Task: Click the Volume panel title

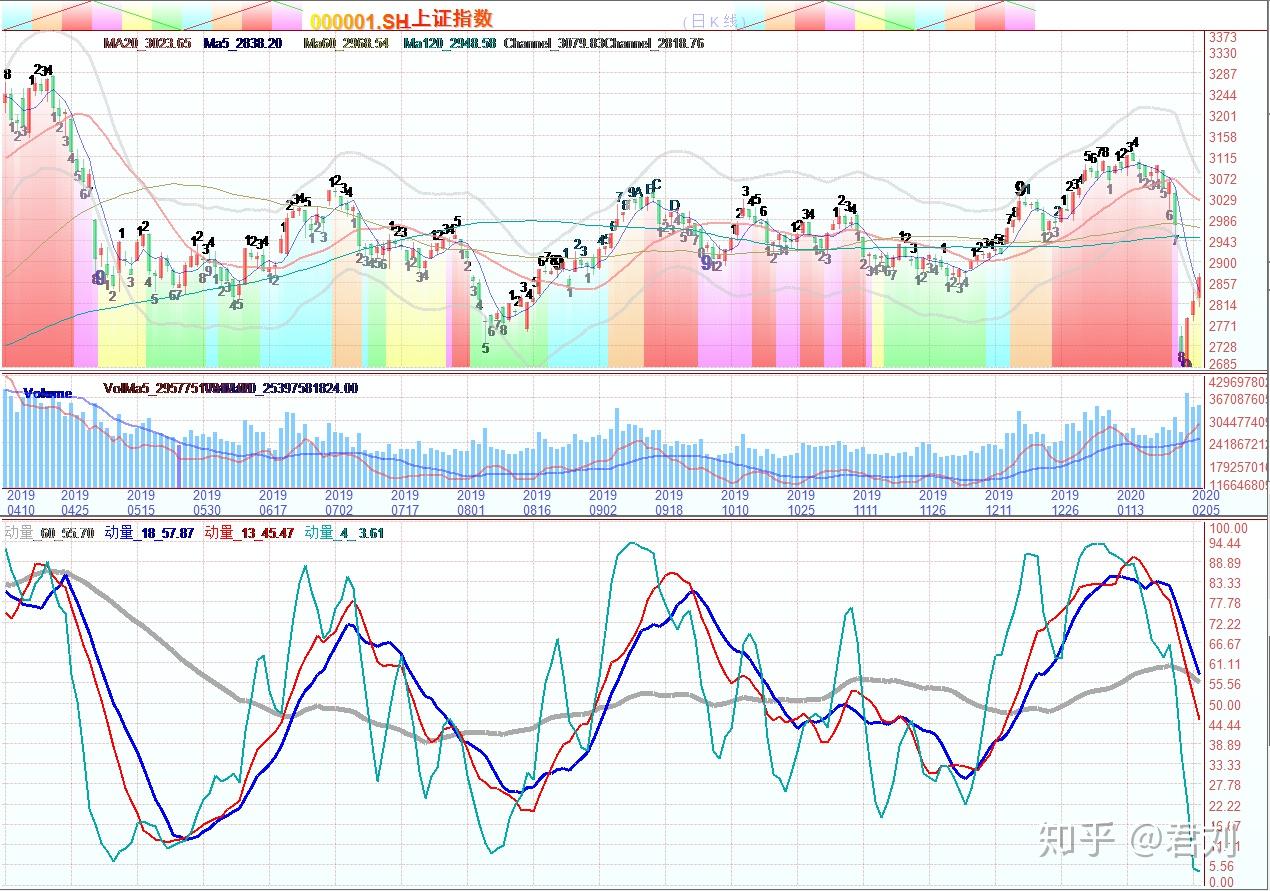Action: 47,393
